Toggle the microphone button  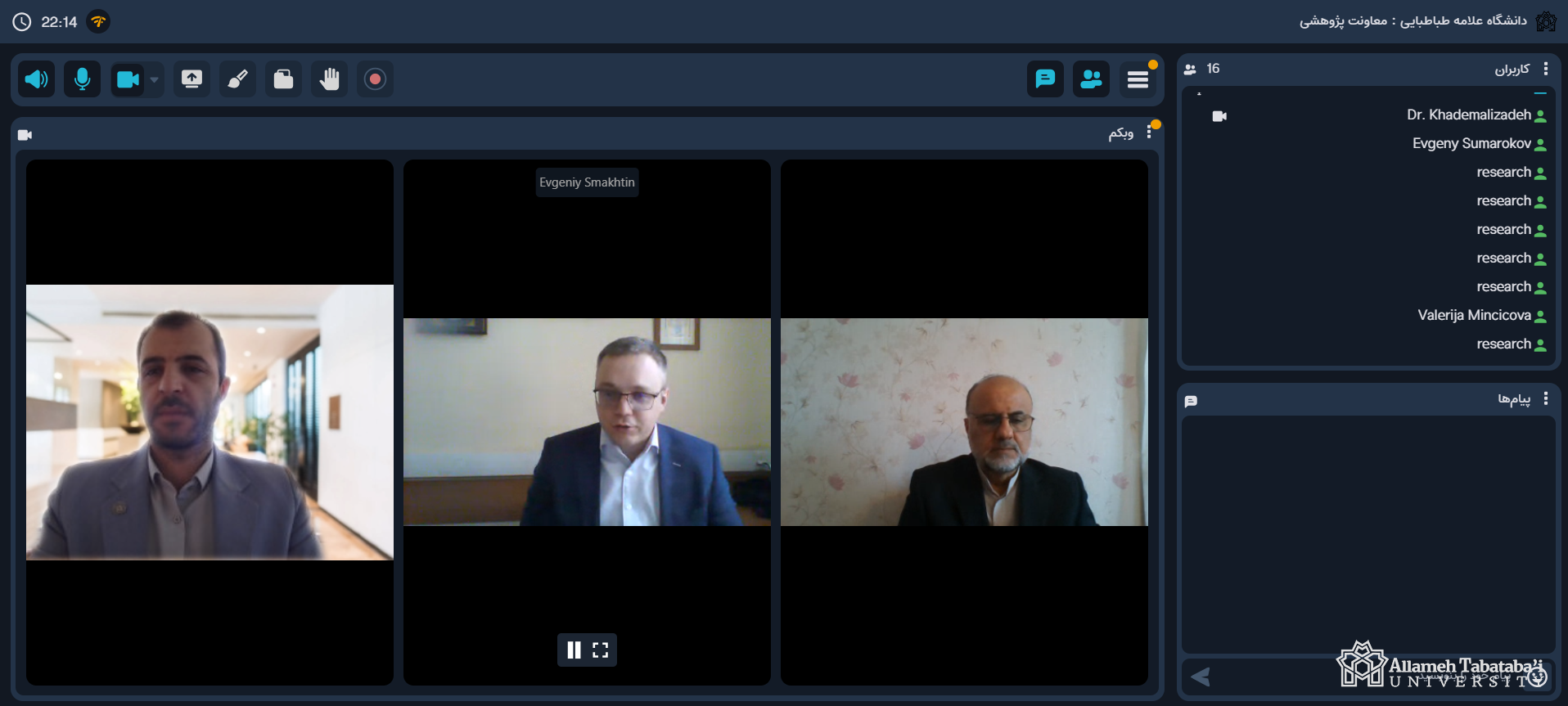(x=83, y=79)
